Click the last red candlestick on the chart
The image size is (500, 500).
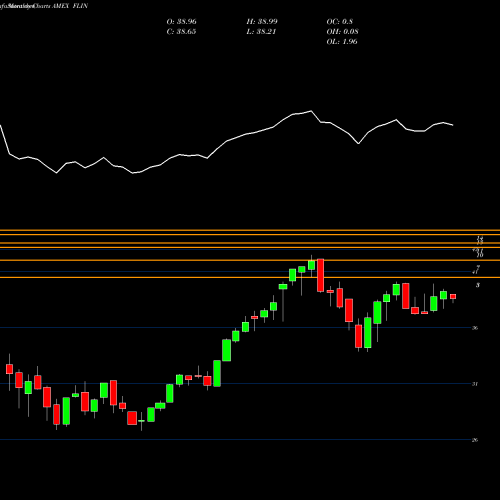[453, 297]
